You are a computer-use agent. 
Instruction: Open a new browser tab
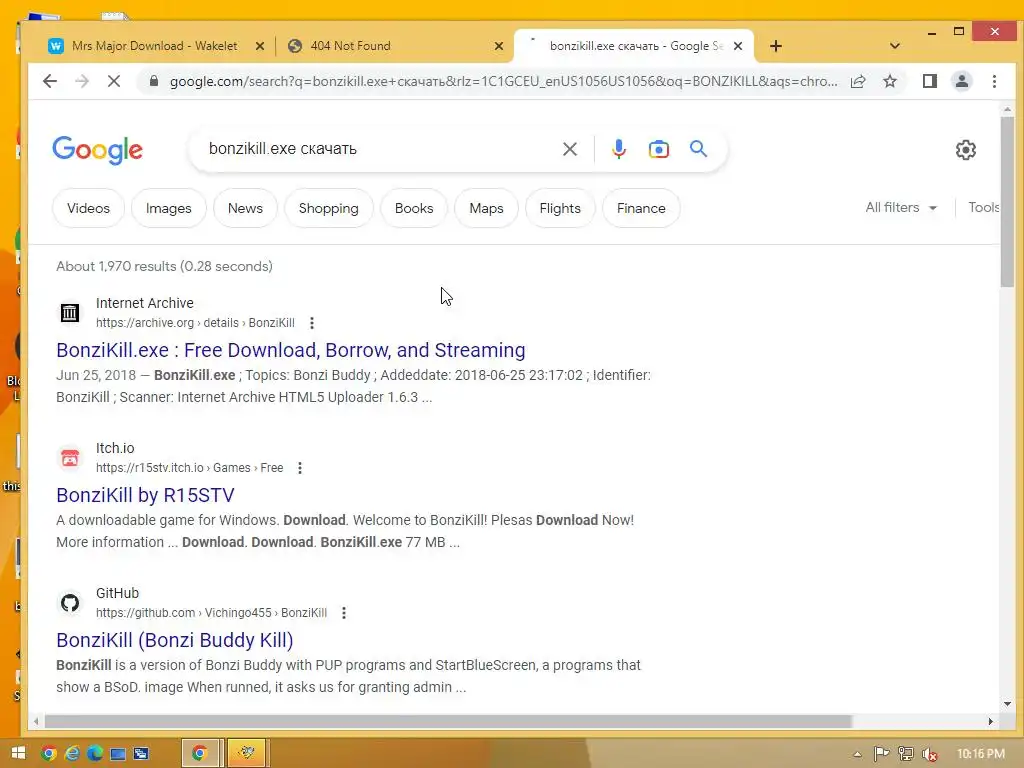click(775, 46)
